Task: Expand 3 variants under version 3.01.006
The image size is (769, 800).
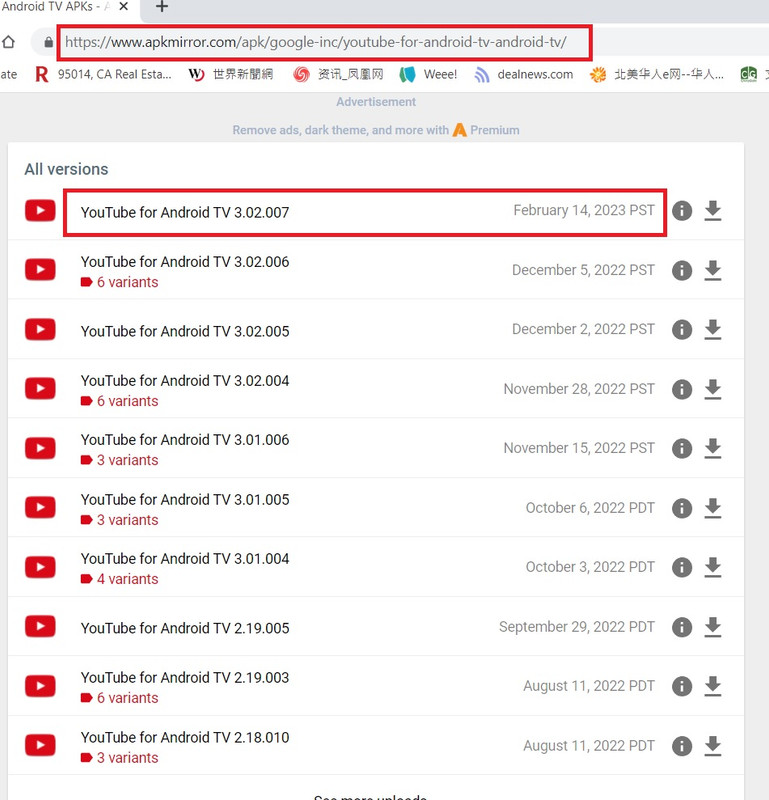Action: (119, 460)
